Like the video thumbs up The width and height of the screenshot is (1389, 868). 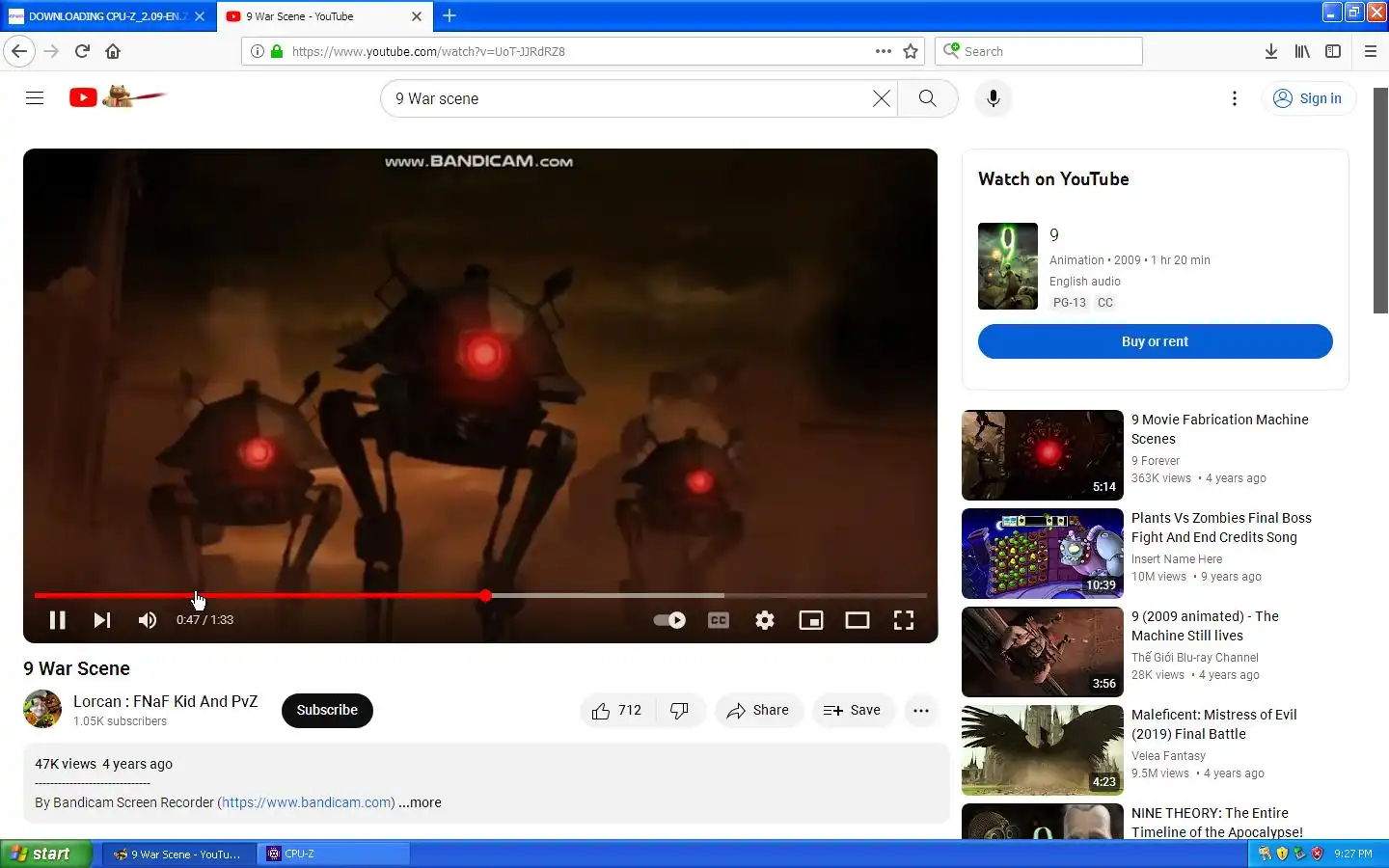616,711
